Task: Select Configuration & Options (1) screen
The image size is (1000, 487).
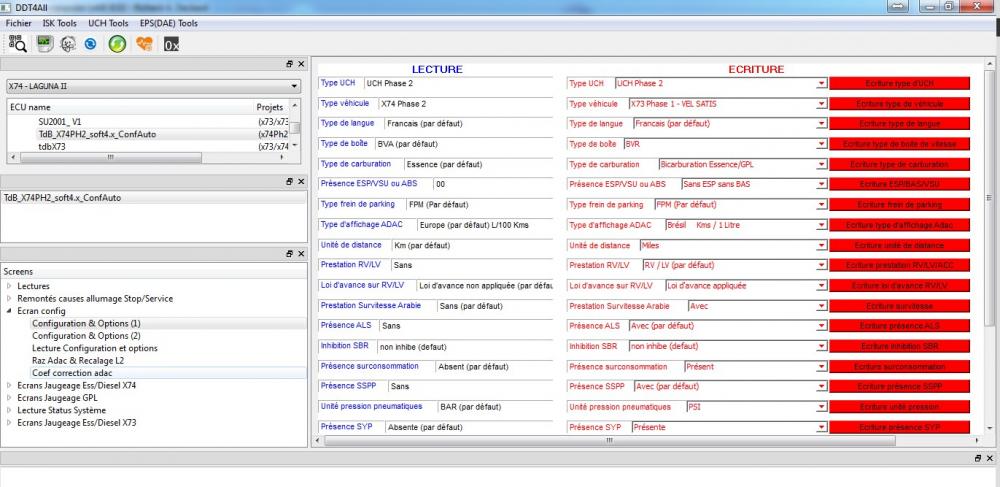Action: pos(86,323)
